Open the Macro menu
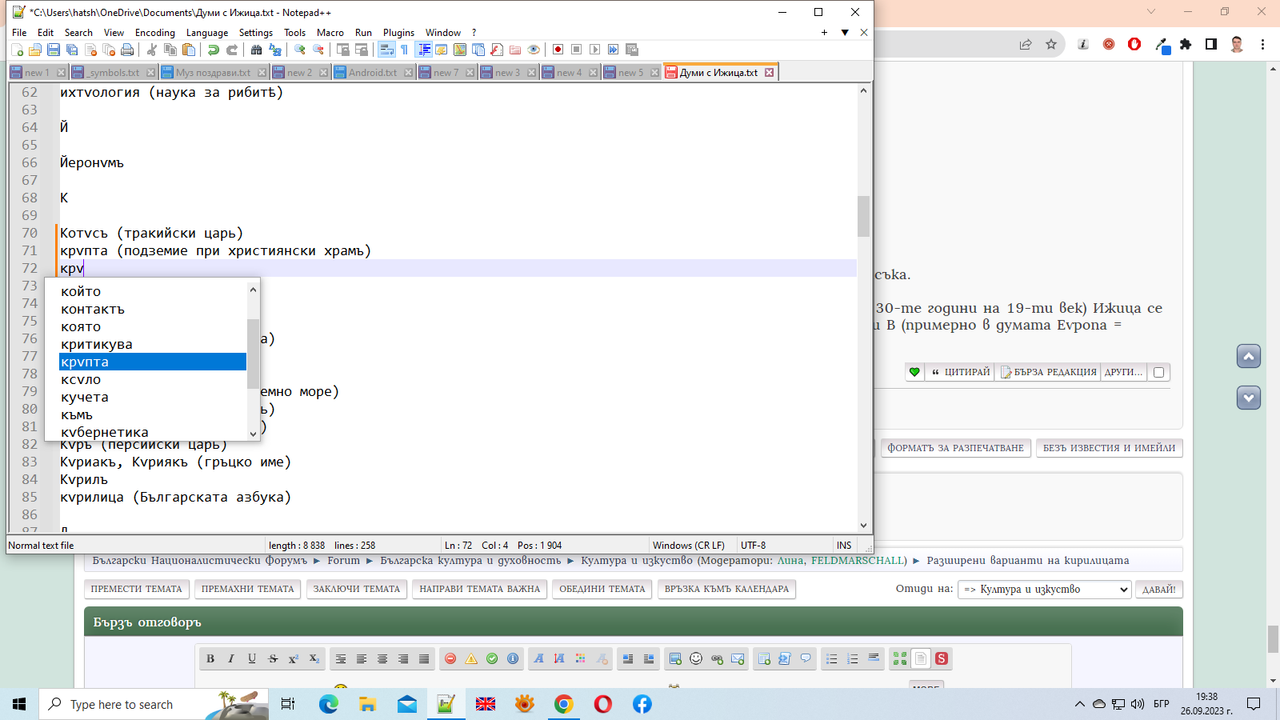Viewport: 1280px width, 720px height. tap(330, 32)
